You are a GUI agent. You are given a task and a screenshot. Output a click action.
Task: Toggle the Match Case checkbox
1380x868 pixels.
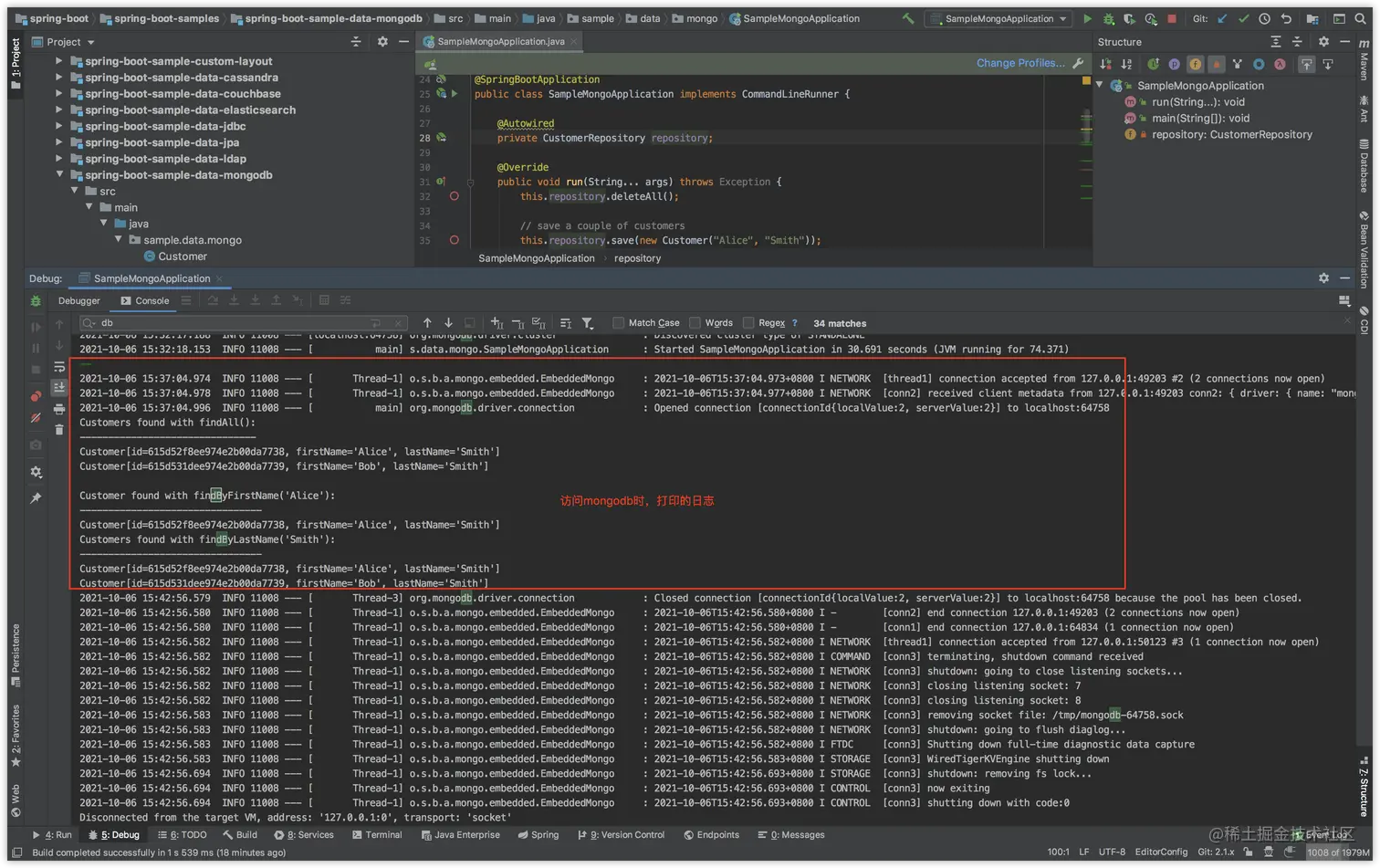[619, 323]
